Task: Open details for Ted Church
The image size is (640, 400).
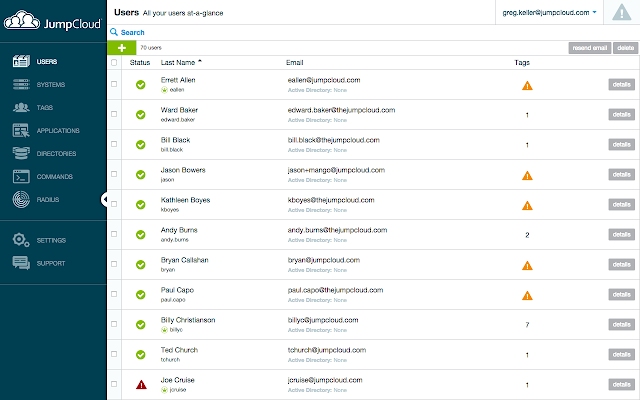Action: 622,354
